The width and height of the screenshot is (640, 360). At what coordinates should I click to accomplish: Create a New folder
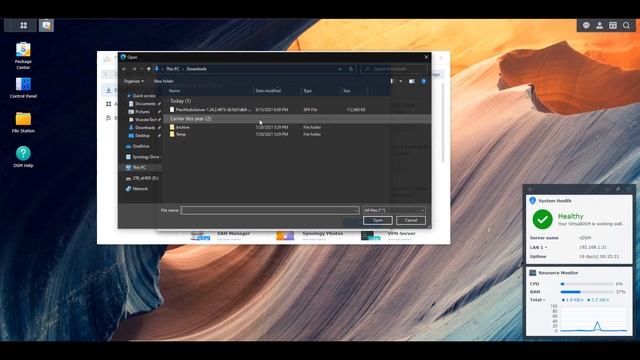[163, 81]
